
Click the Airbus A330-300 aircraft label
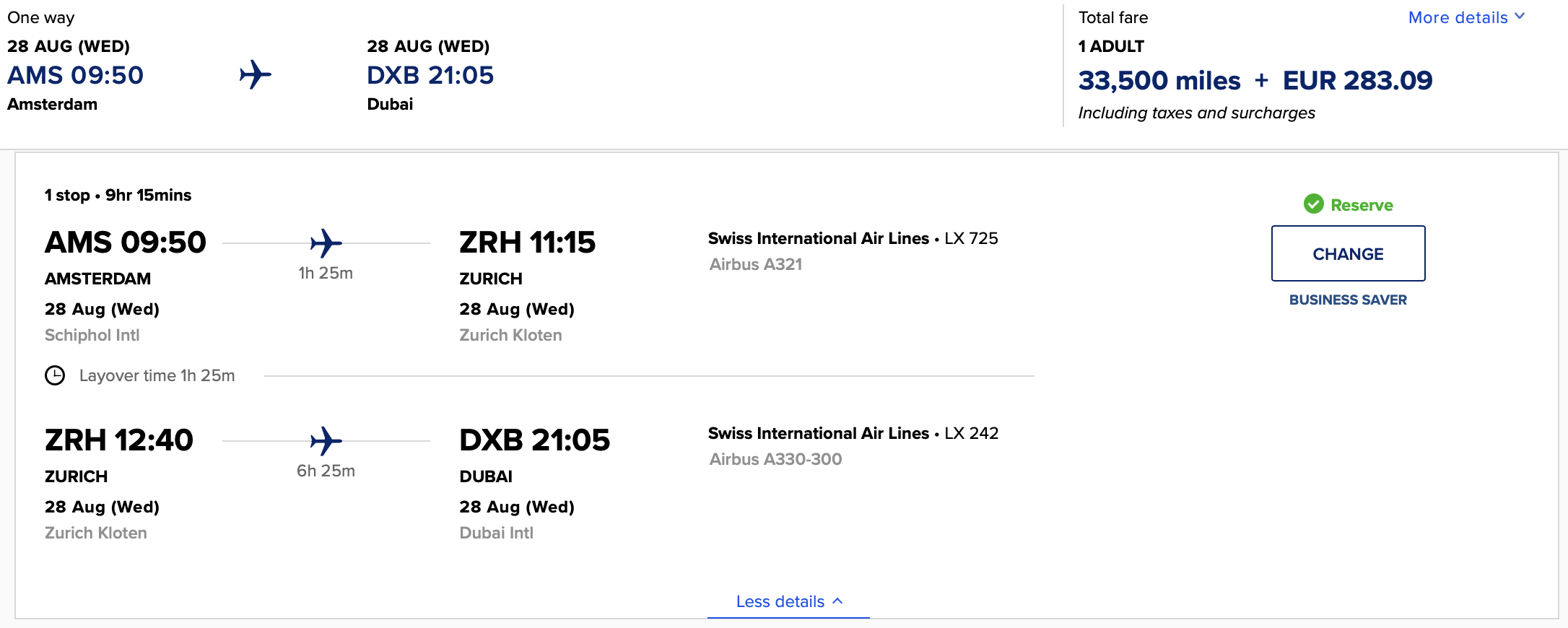(x=775, y=459)
